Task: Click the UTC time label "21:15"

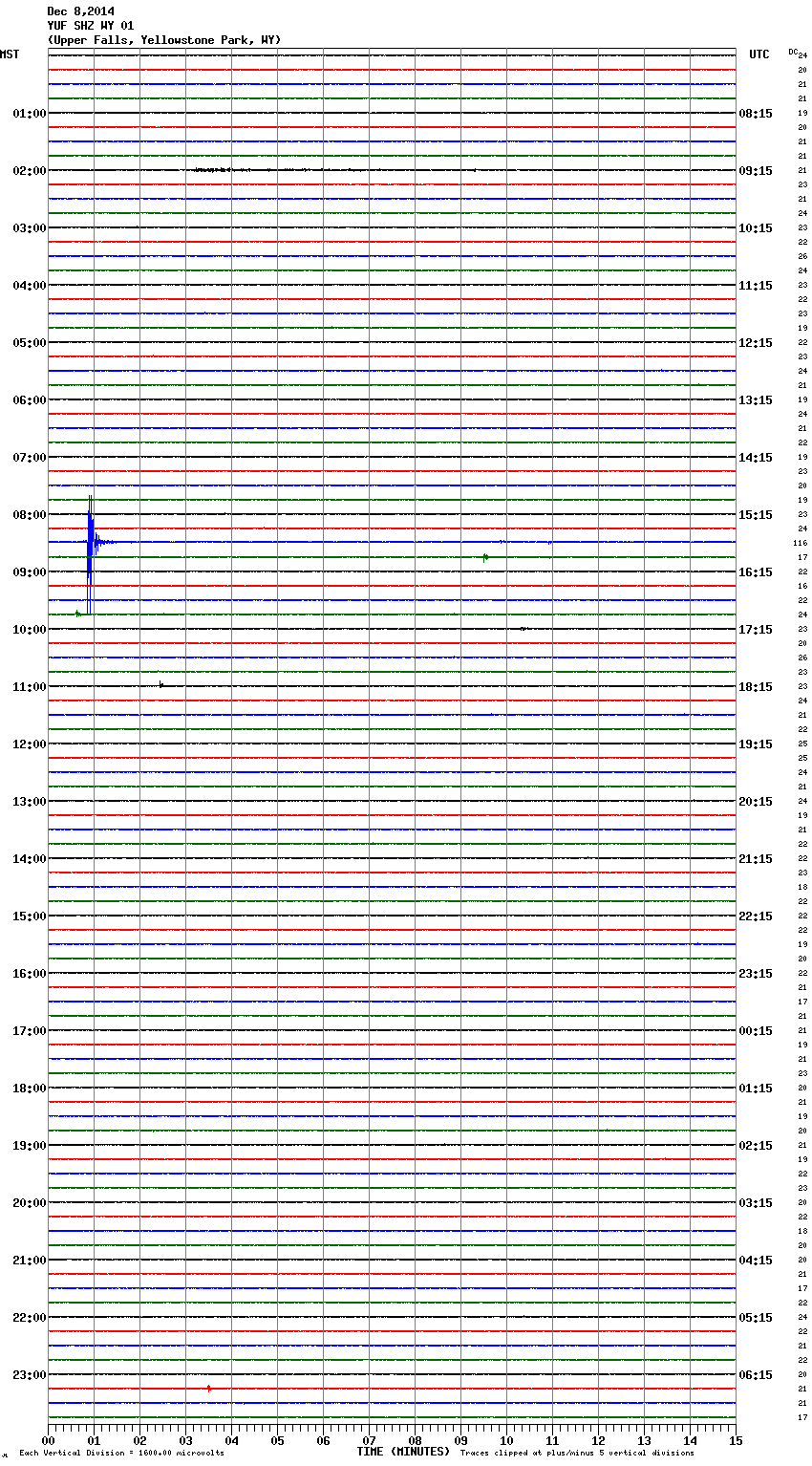Action: click(756, 859)
